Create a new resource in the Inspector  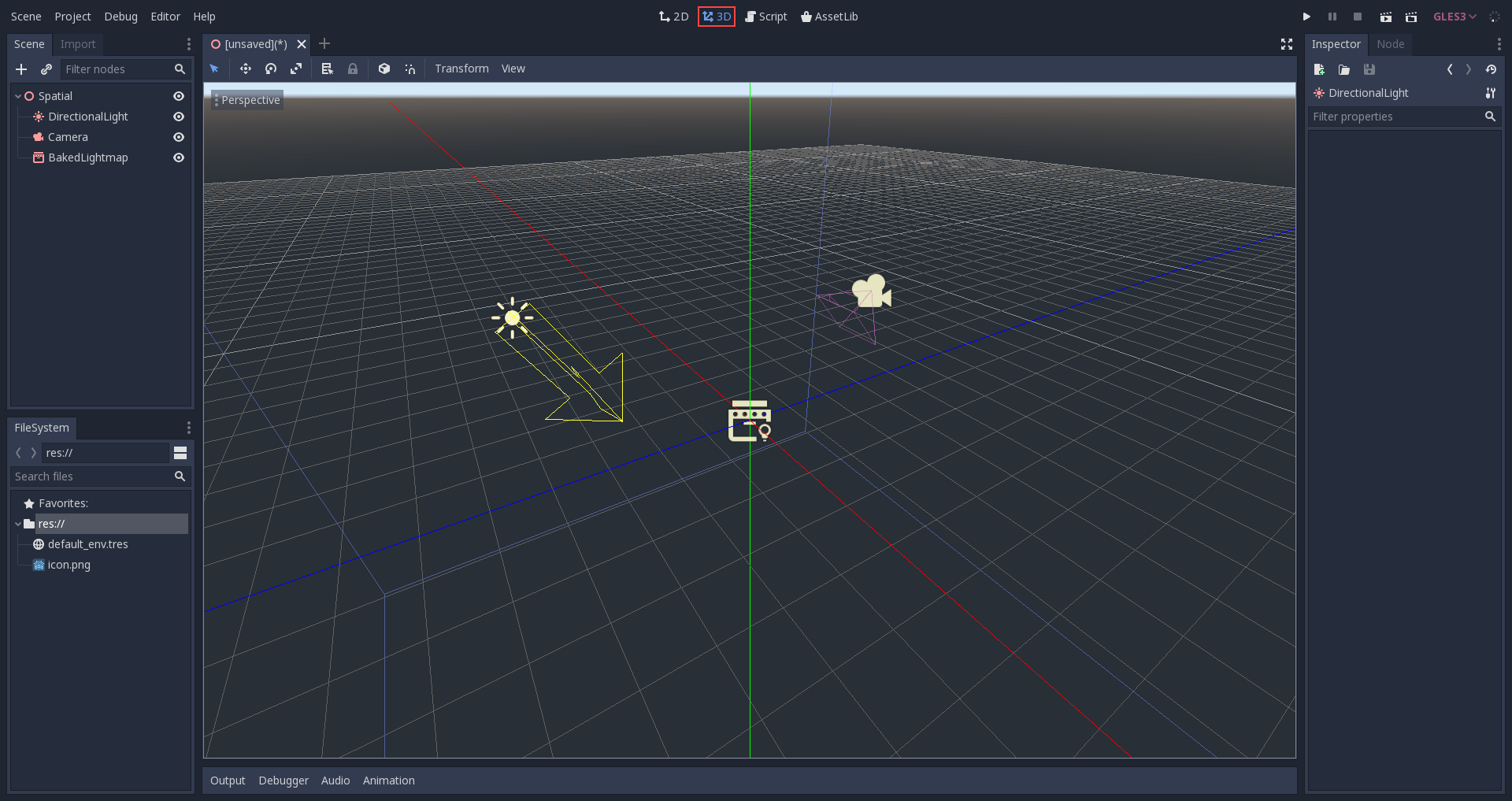point(1320,69)
